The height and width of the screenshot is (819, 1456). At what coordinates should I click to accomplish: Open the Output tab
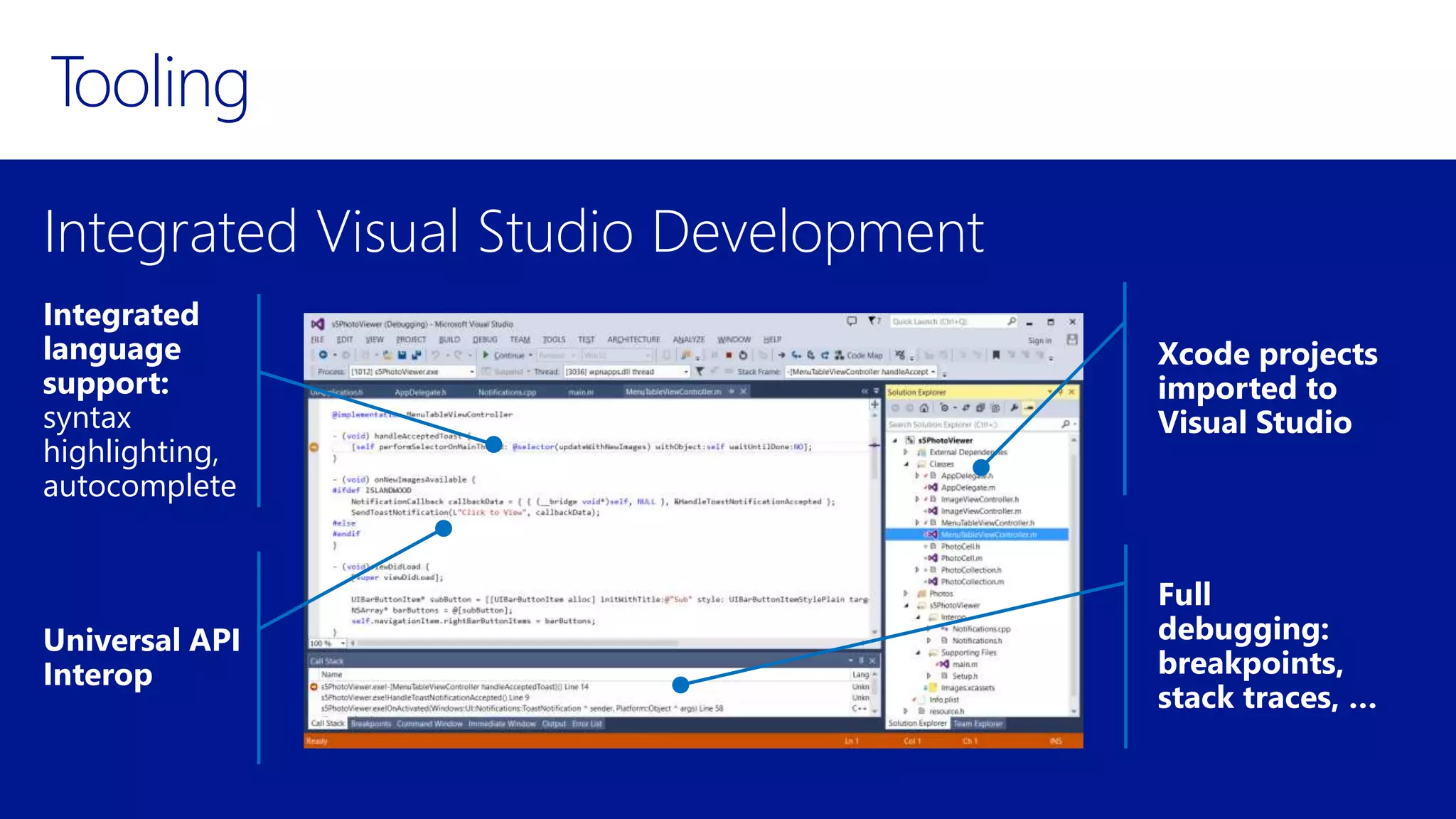[x=554, y=724]
